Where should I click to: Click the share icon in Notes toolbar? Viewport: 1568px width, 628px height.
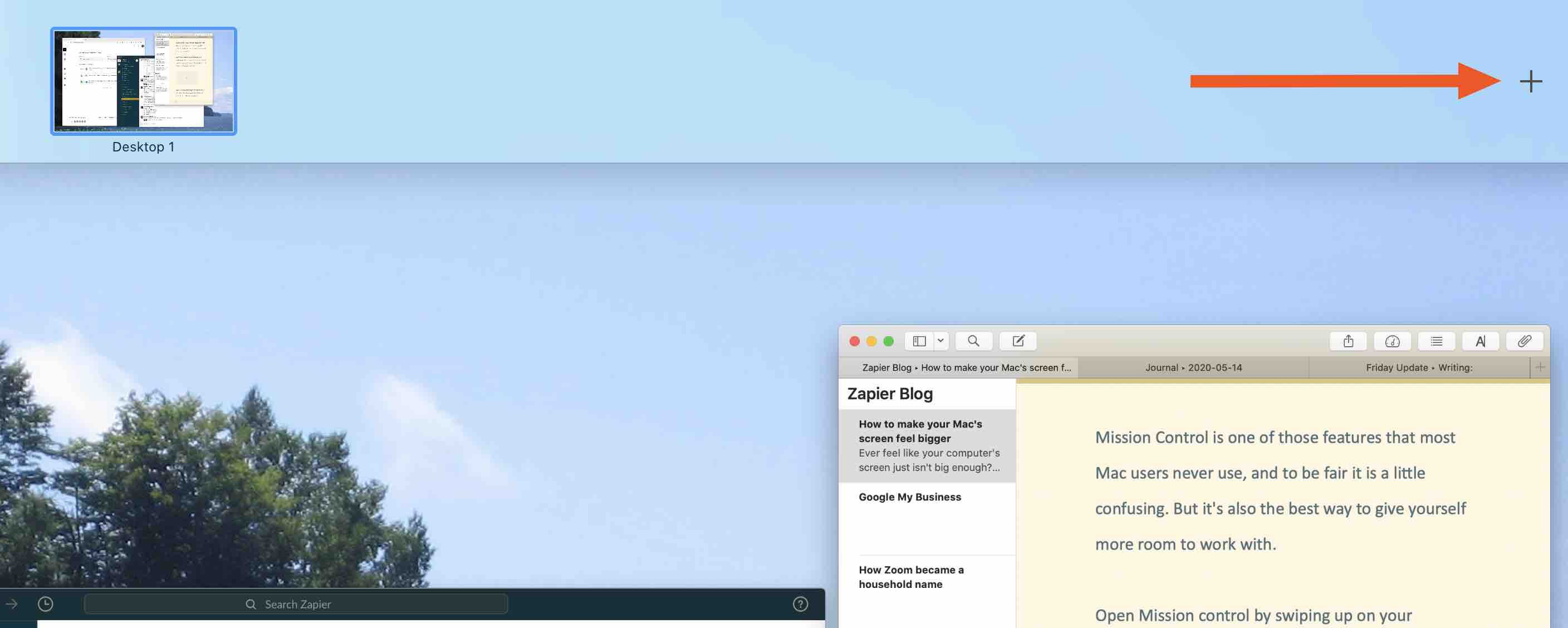1348,341
